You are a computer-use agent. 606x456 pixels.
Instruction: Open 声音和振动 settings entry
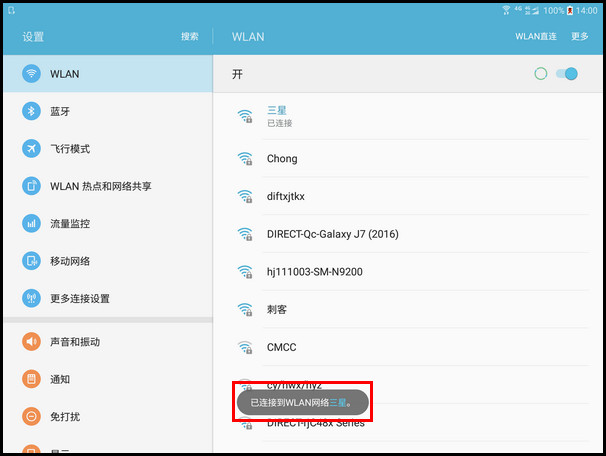coord(108,342)
